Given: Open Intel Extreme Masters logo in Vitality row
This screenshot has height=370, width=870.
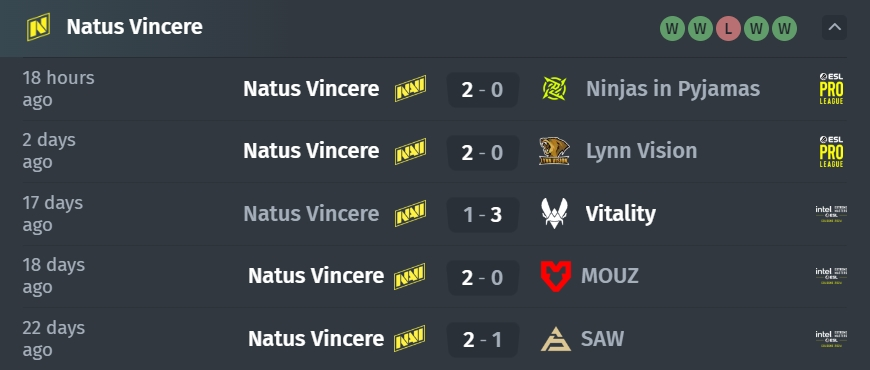Looking at the screenshot, I should tap(831, 214).
